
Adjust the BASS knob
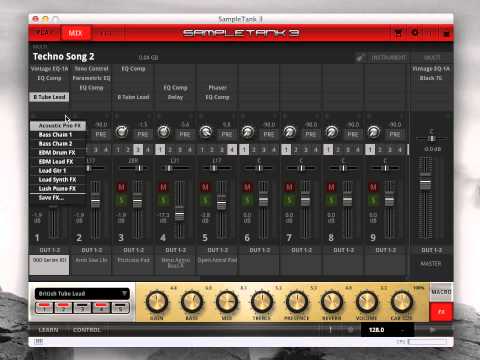[192, 301]
